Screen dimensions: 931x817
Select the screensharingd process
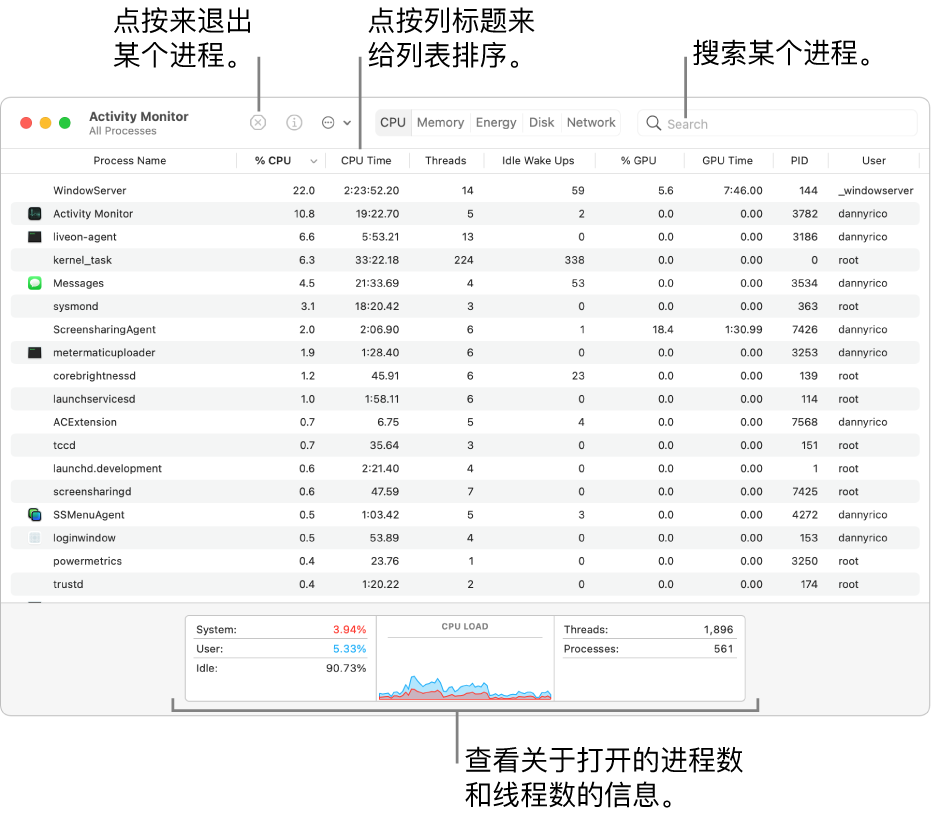coord(465,491)
